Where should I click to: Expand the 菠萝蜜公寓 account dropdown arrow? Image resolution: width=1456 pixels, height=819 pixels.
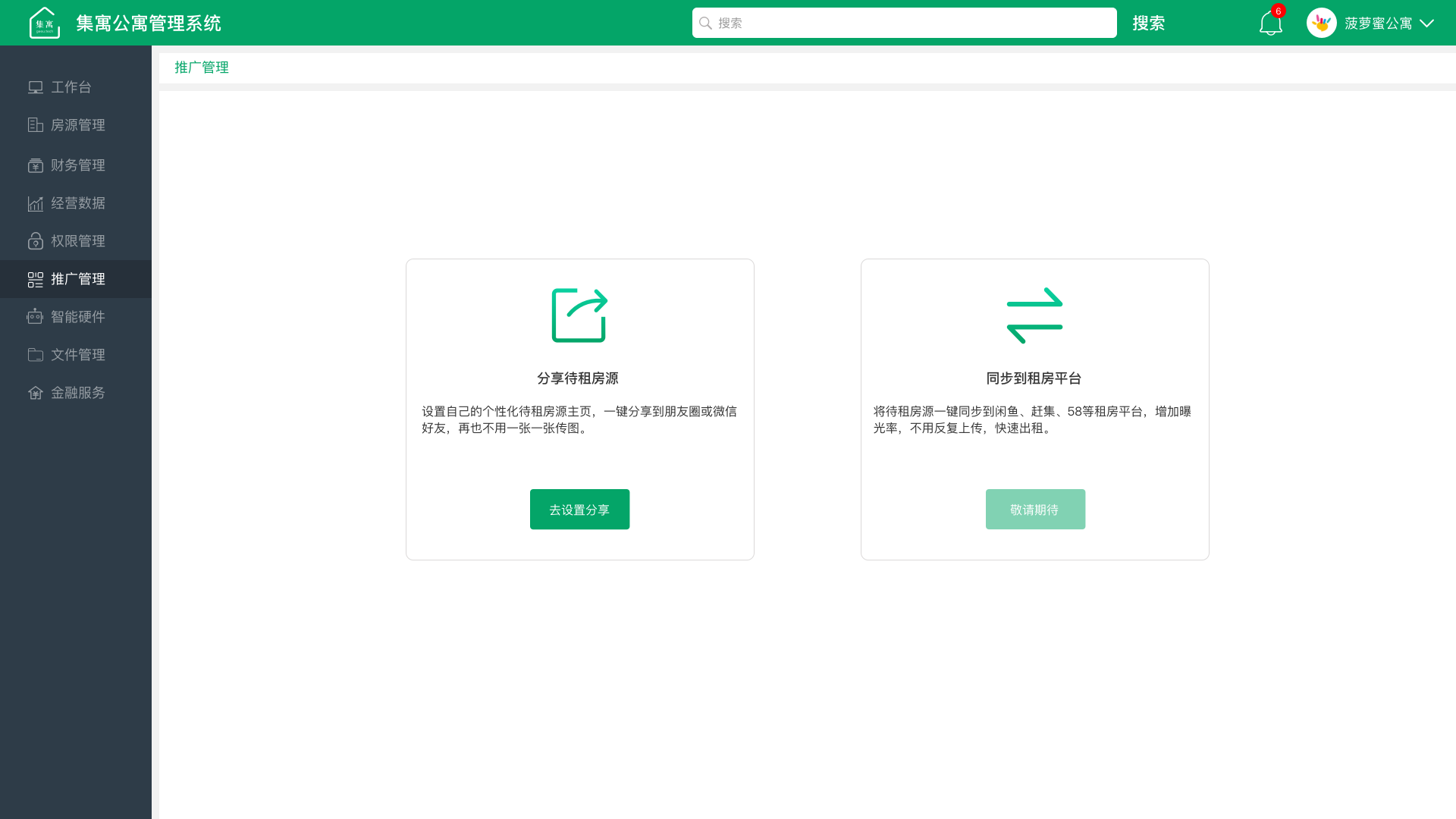pyautogui.click(x=1426, y=24)
